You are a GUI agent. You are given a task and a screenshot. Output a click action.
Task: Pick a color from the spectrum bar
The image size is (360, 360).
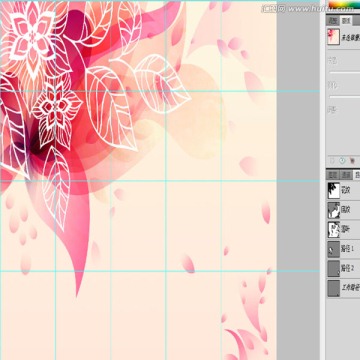[x=344, y=6]
